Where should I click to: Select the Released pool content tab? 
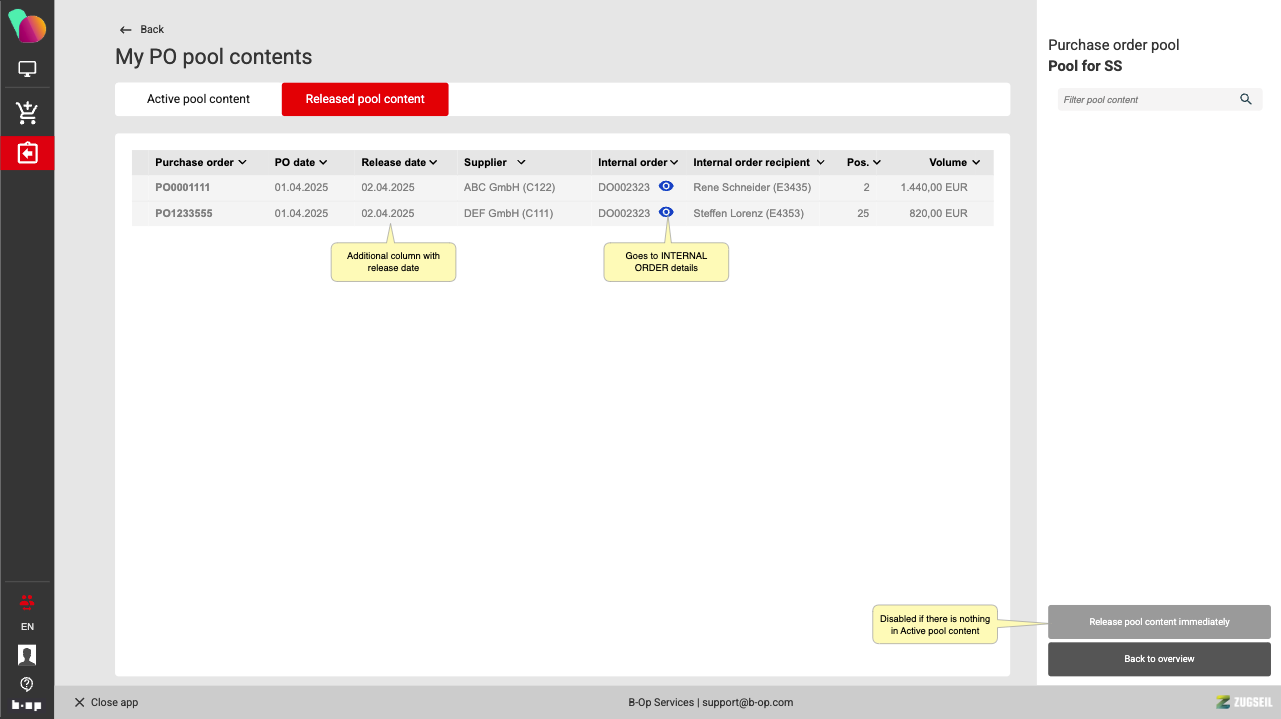(365, 99)
